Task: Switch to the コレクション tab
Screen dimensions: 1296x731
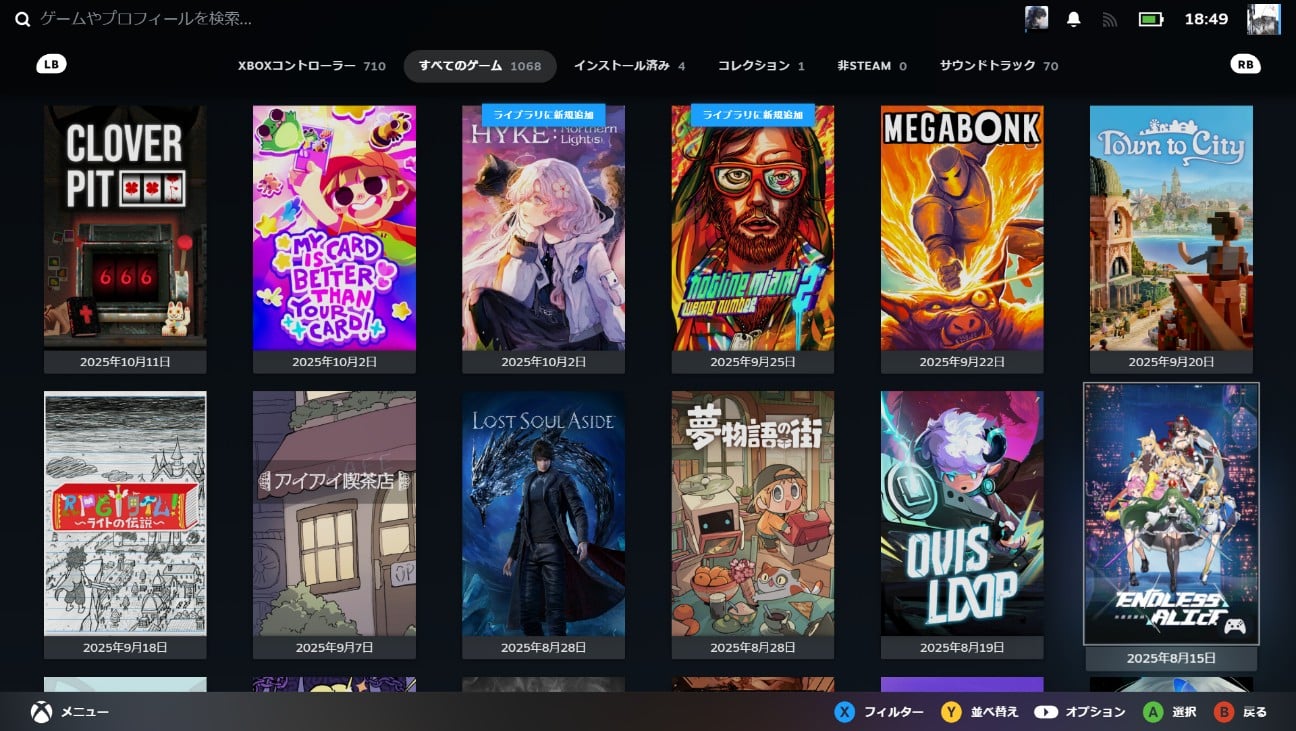Action: tap(760, 66)
